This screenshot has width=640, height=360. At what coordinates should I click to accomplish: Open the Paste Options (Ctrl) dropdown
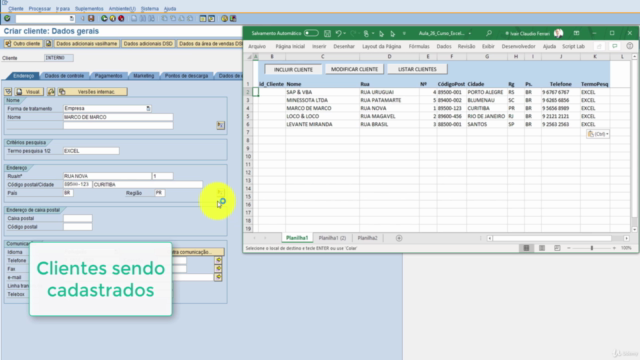(x=598, y=134)
